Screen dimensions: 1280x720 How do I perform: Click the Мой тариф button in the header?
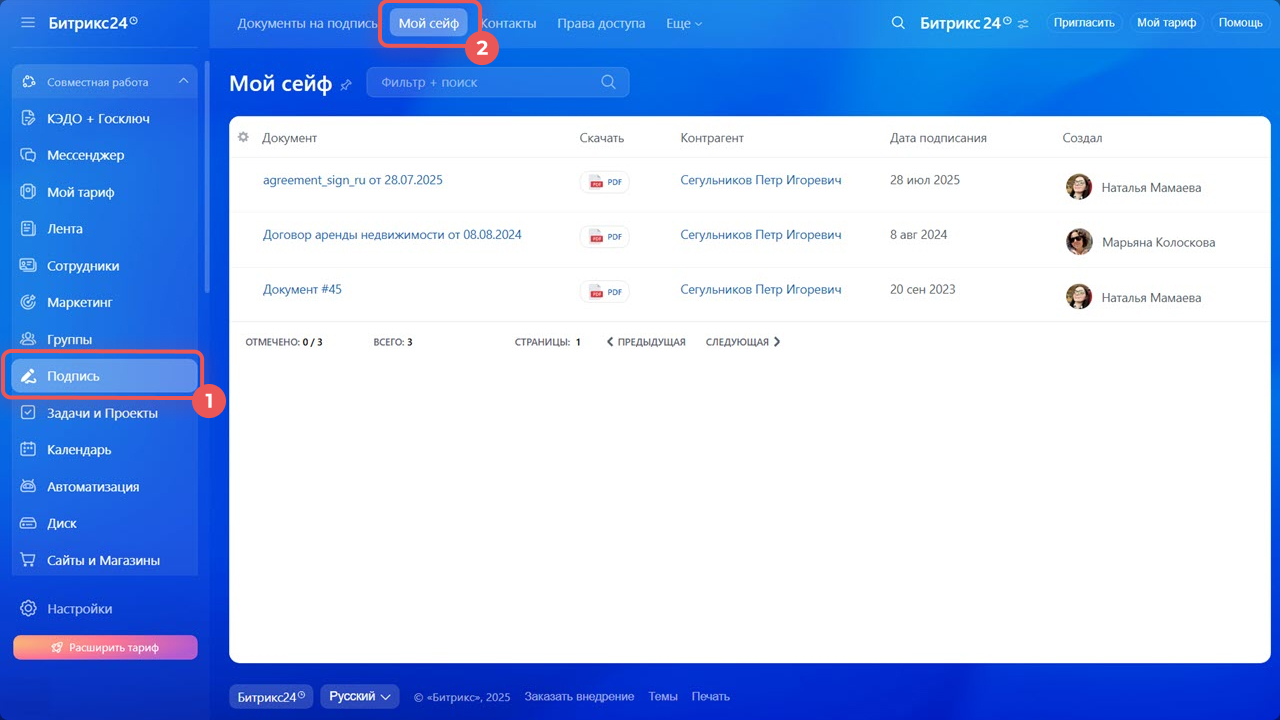[x=1166, y=23]
